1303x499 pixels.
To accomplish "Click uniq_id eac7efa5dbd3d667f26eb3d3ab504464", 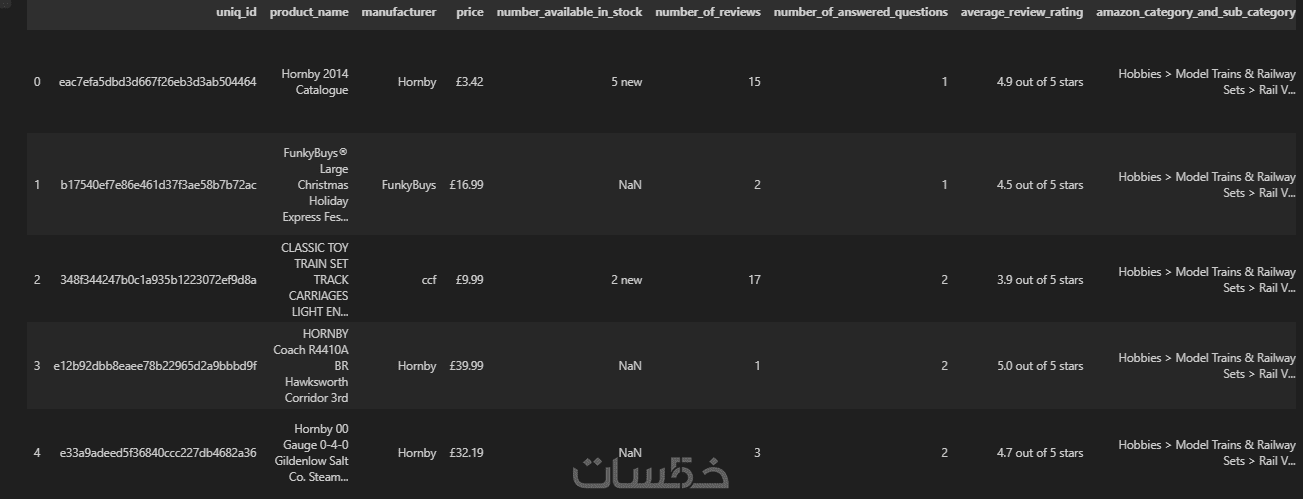I will click(158, 82).
